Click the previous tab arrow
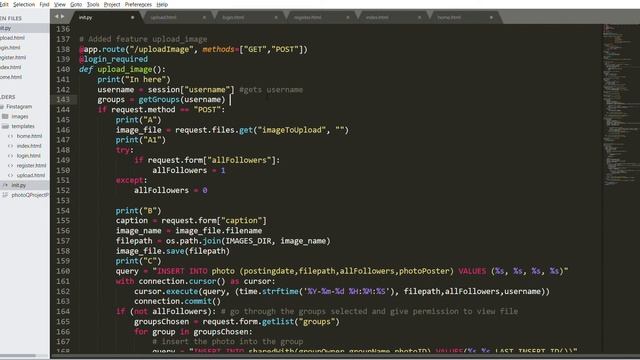 pos(57,17)
